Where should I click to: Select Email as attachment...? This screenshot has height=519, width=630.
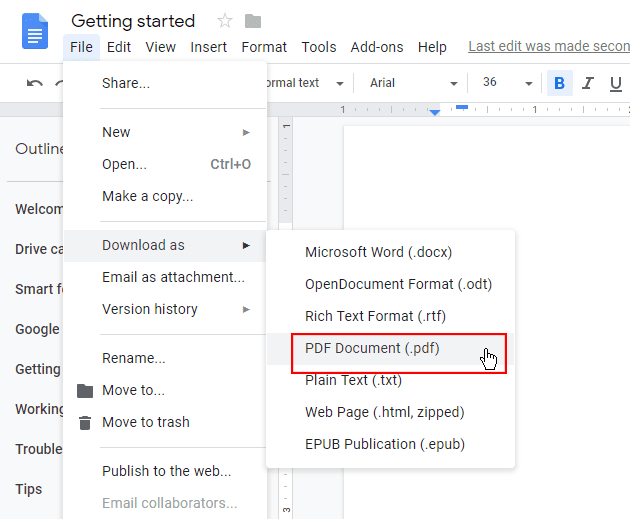point(164,277)
